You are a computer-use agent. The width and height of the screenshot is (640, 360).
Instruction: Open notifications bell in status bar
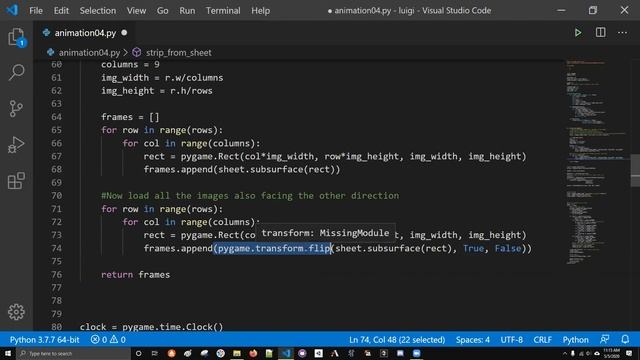[x=625, y=339]
